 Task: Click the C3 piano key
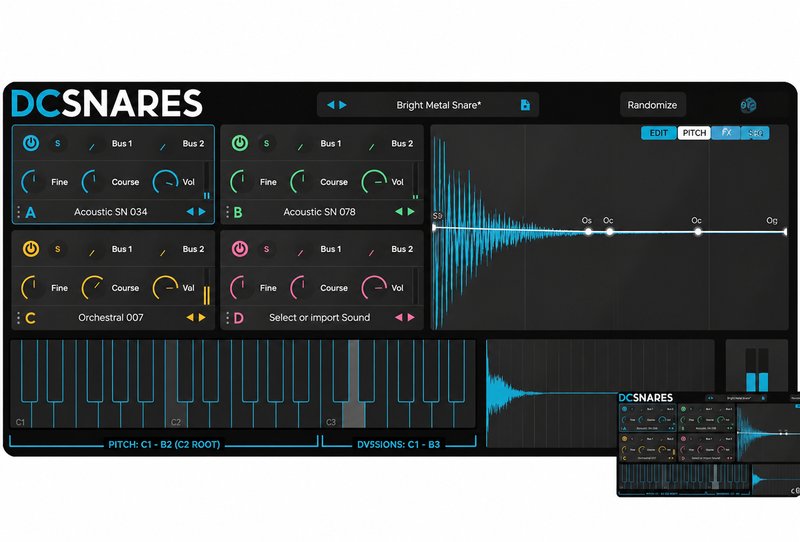(x=331, y=413)
